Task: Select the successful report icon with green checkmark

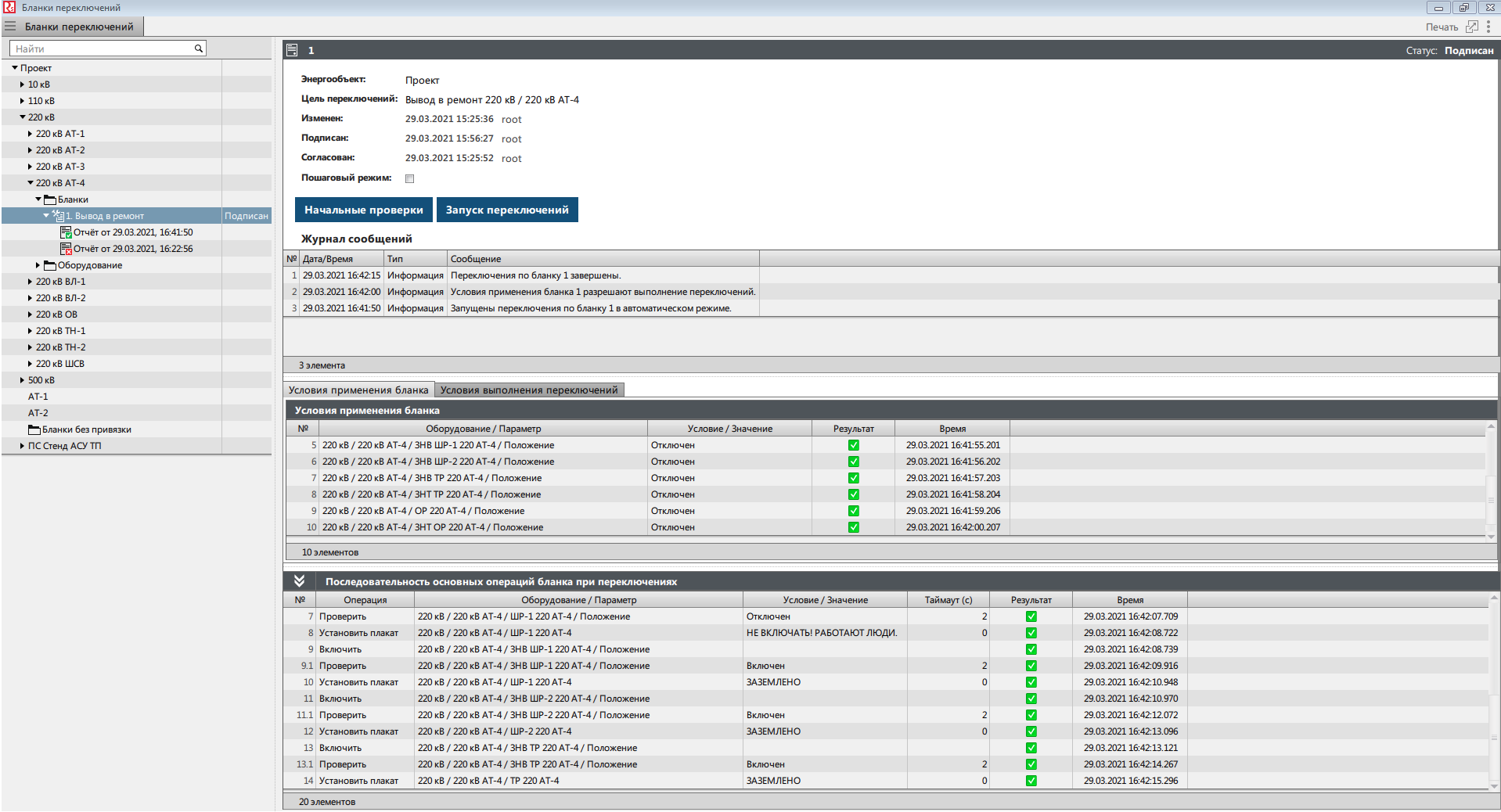Action: [67, 232]
